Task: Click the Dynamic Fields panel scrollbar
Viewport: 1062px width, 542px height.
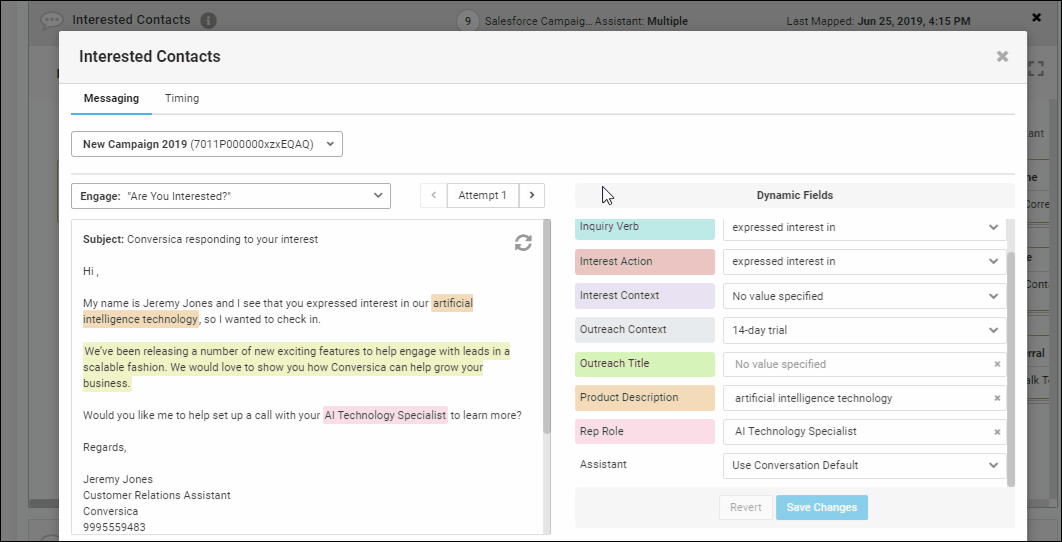Action: 1011,369
